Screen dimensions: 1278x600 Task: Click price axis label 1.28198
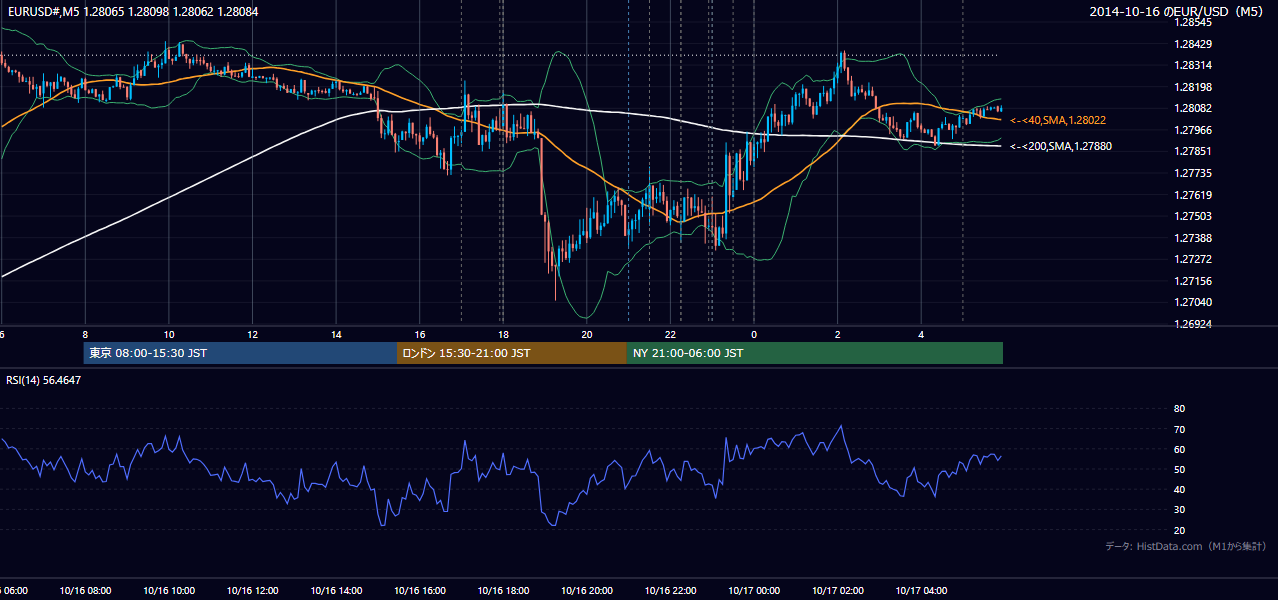point(1192,87)
